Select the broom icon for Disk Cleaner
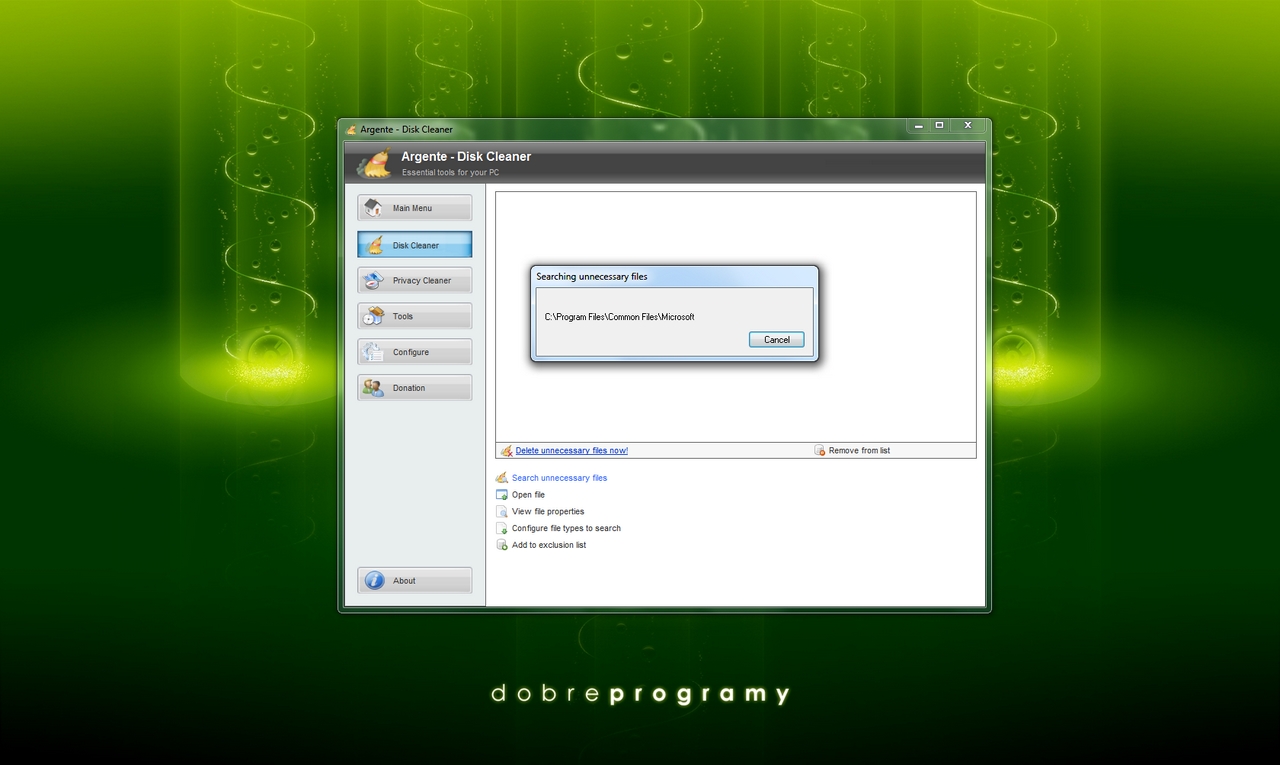Viewport: 1280px width, 765px height. point(374,245)
